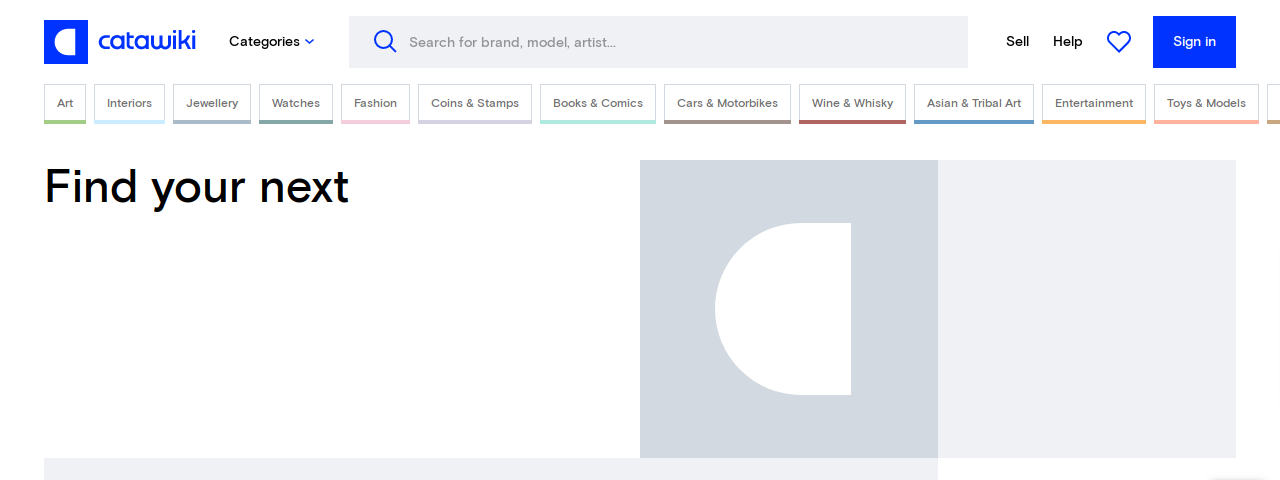Browse the Watches category
Image resolution: width=1280 pixels, height=480 pixels.
296,103
